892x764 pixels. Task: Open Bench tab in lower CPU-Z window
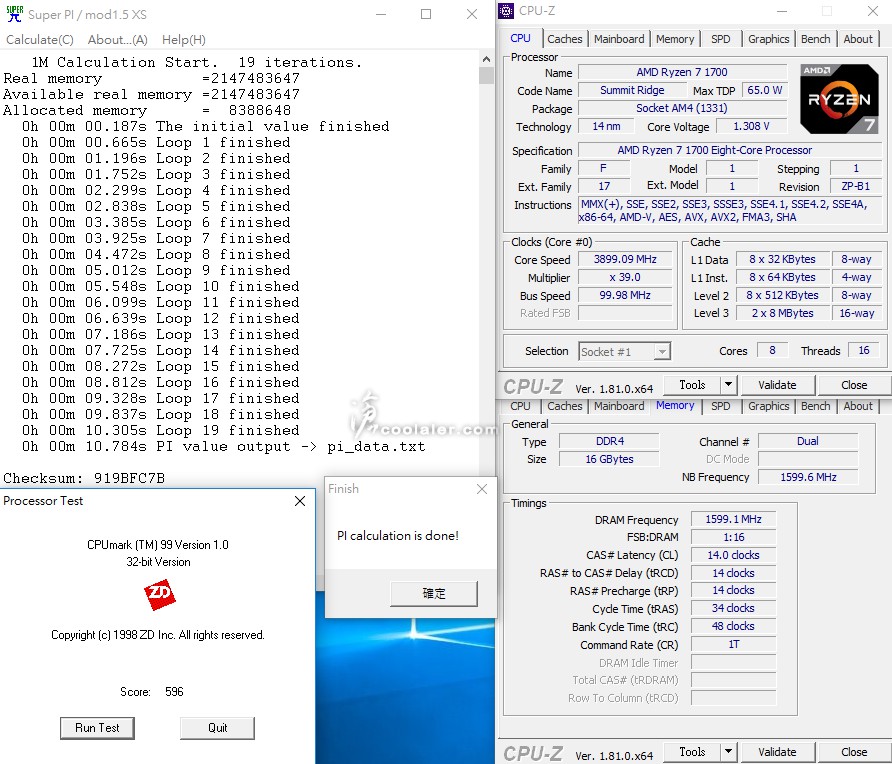[816, 406]
